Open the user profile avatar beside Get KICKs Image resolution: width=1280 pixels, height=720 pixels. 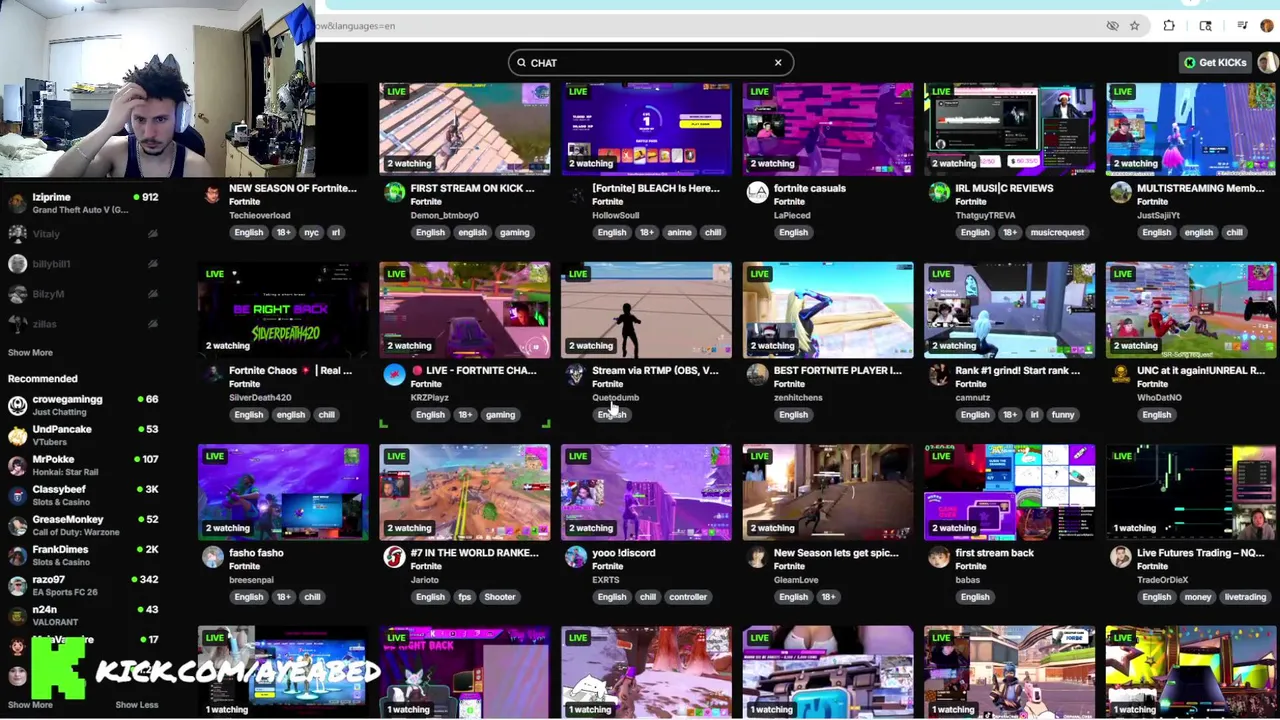[1267, 62]
